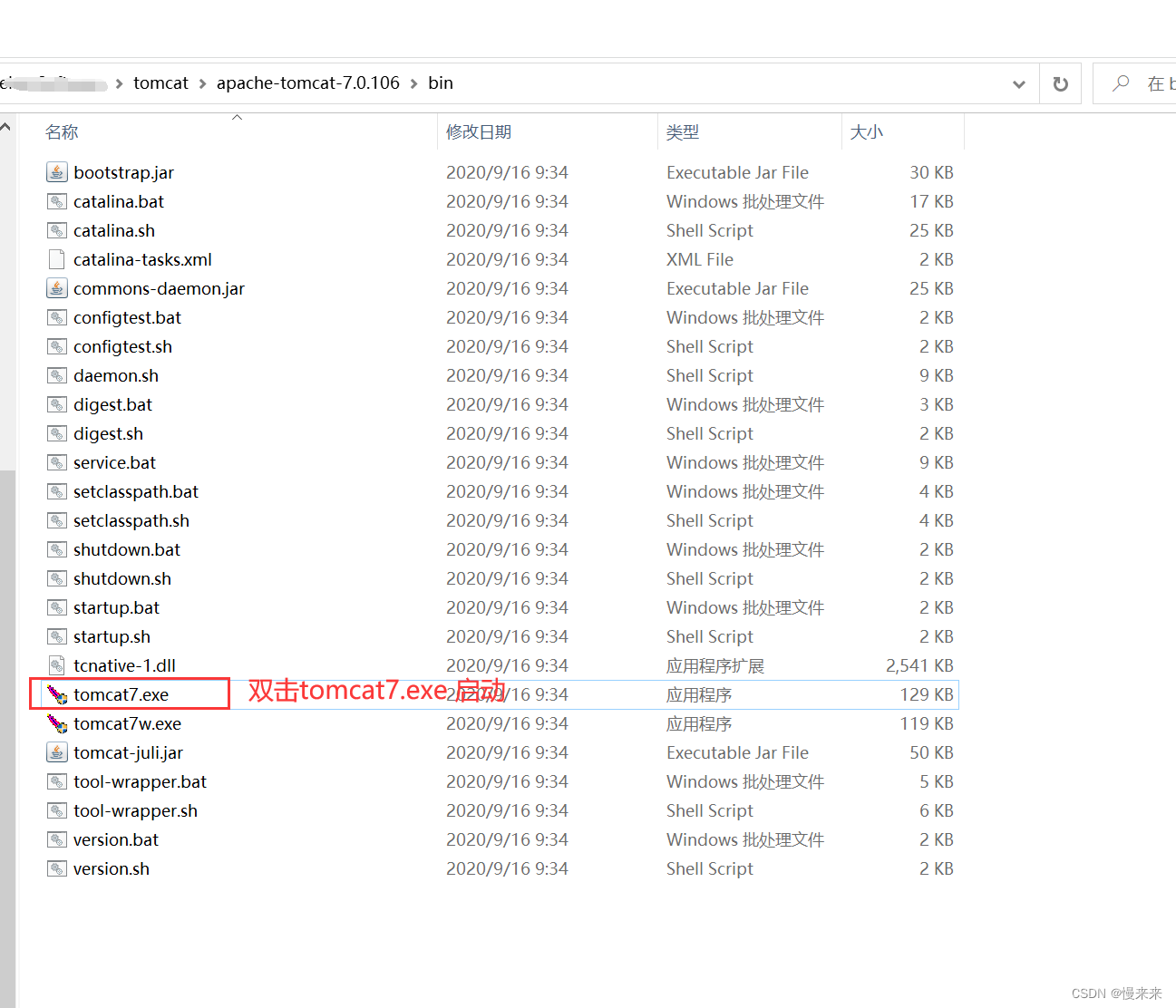1176x1008 pixels.
Task: Click the 119 KB size cell
Action: pyautogui.click(x=927, y=723)
